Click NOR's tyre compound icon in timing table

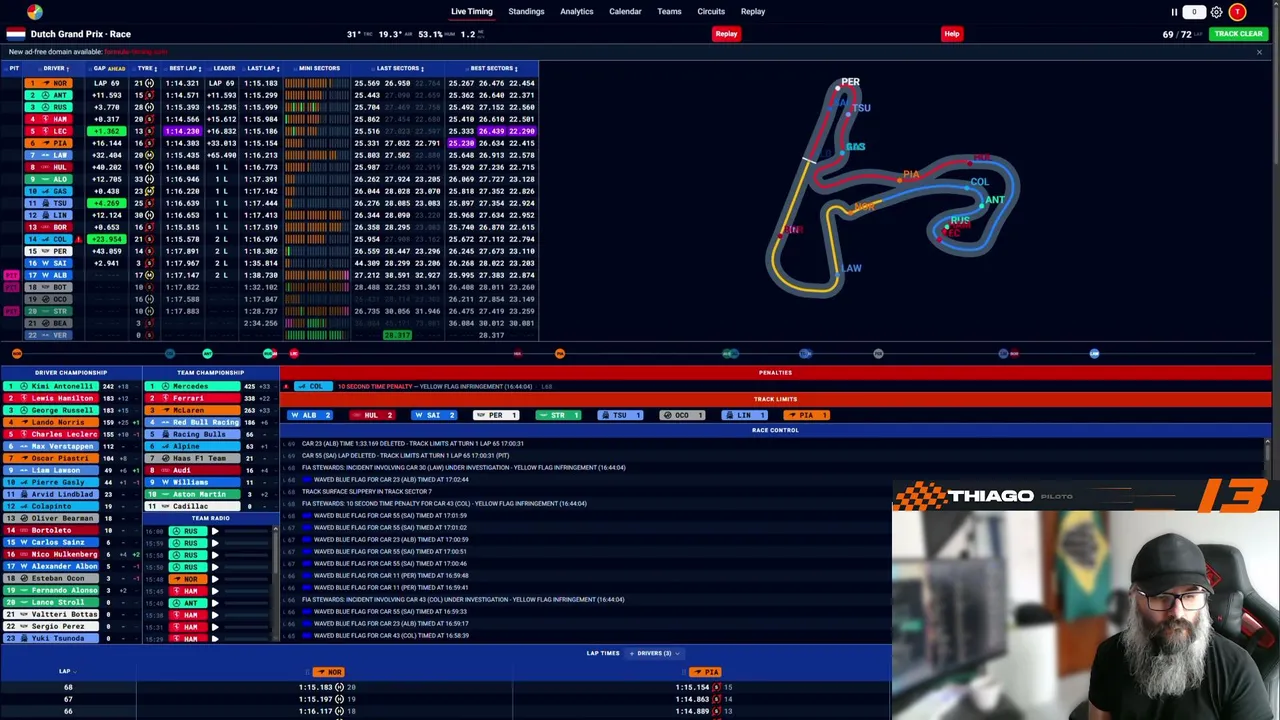point(149,83)
